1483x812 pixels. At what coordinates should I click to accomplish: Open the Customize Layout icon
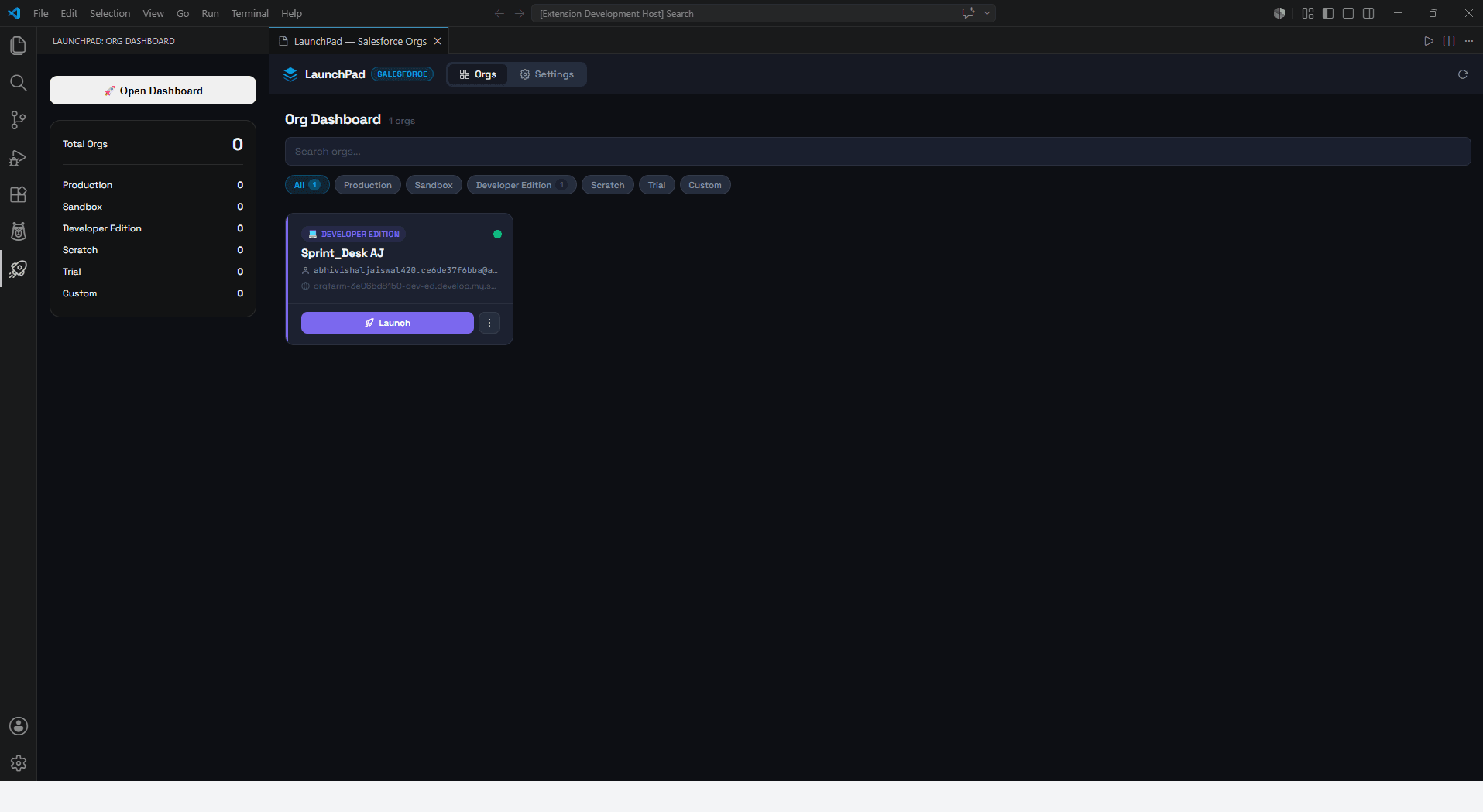coord(1308,13)
